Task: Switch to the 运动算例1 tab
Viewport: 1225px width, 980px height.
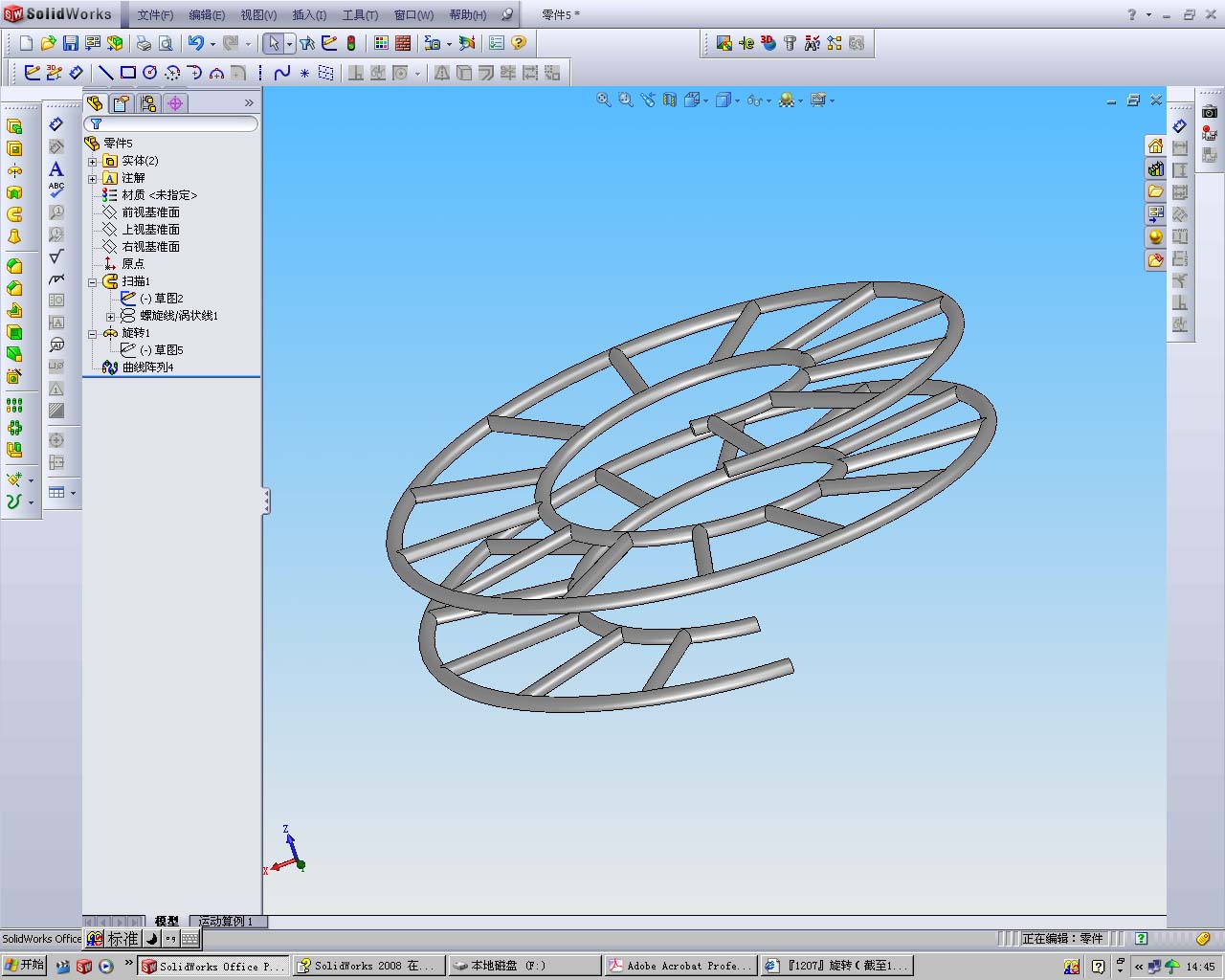Action: click(x=228, y=921)
